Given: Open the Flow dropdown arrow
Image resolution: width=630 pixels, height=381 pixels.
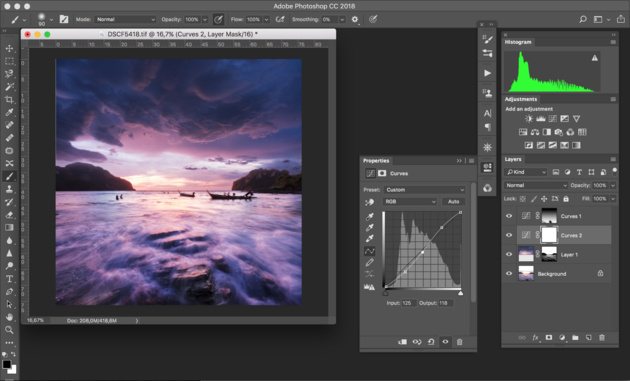Looking at the screenshot, I should pos(266,19).
